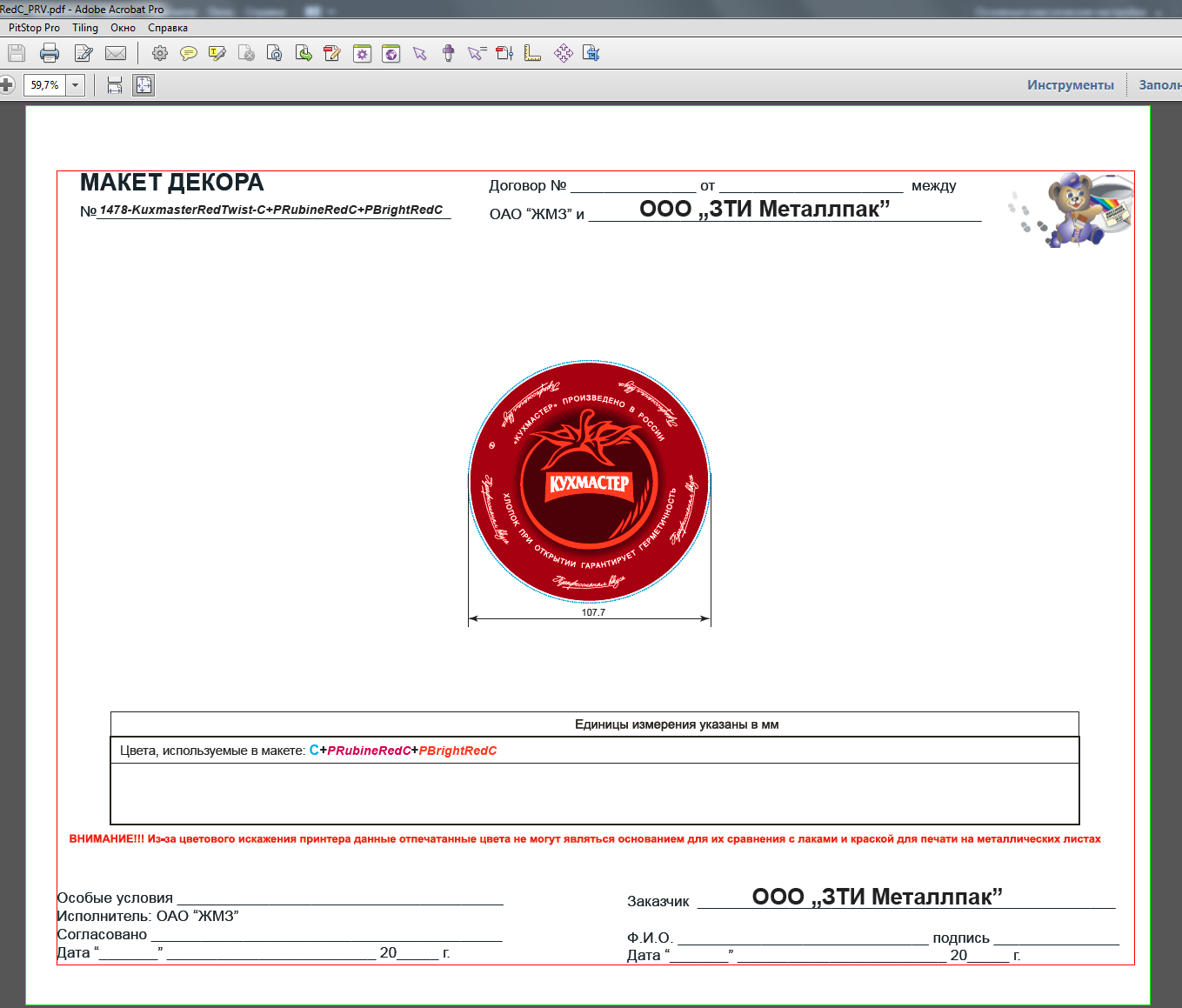Image resolution: width=1182 pixels, height=1008 pixels.
Task: Click the red ВНИМАНИЕ!!! warning text
Action: pos(585,839)
